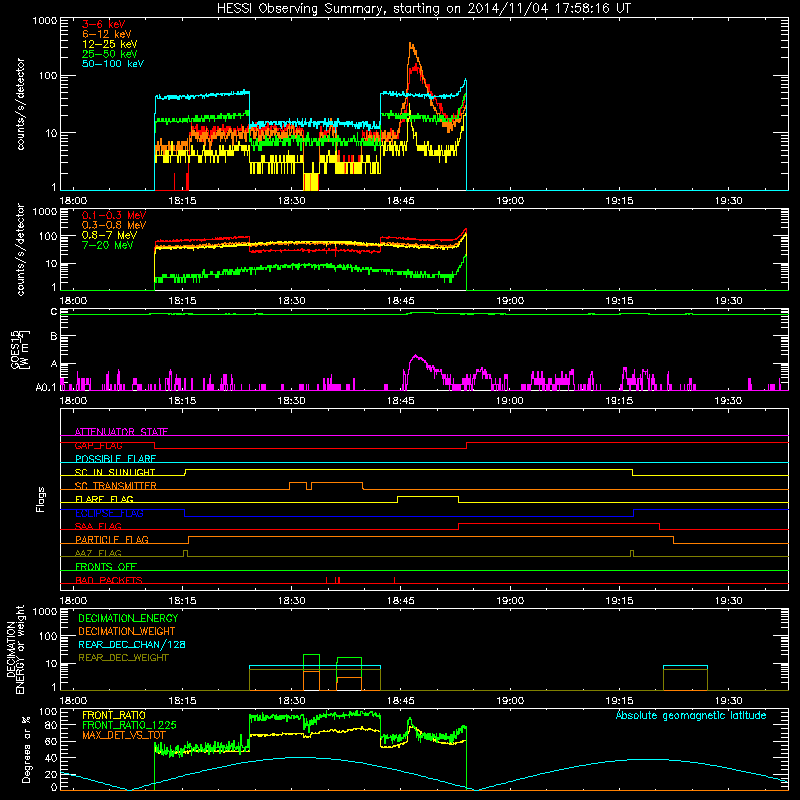Select the REAR_DEC_WEIGHT legend label
The height and width of the screenshot is (800, 800).
tap(123, 658)
